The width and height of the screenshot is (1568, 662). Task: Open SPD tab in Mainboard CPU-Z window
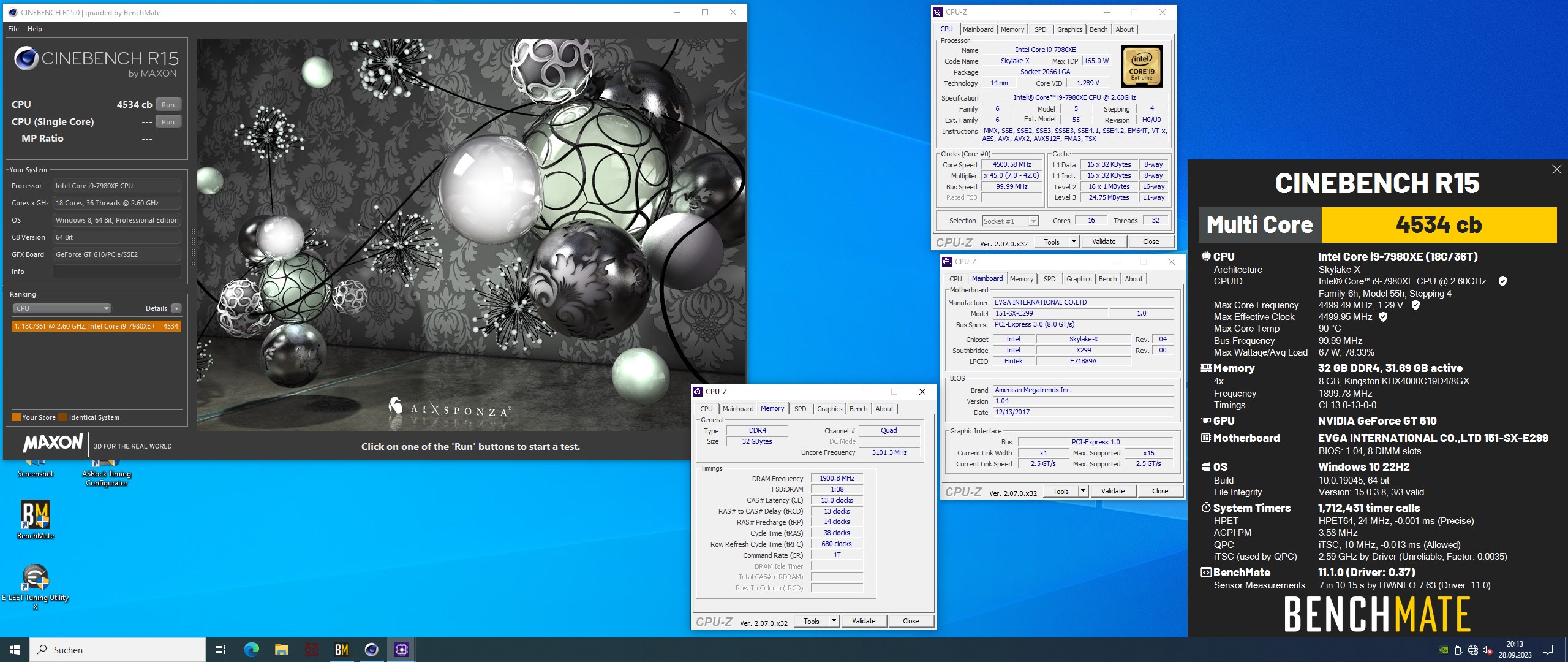coord(1050,279)
